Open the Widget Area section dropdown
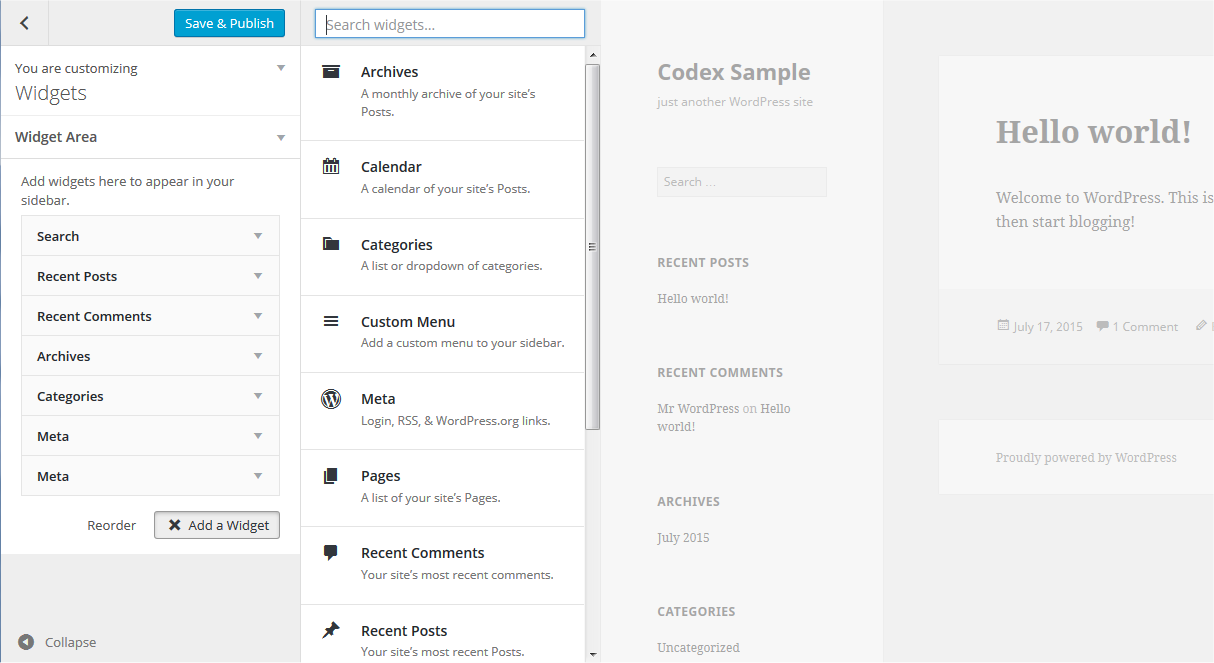The height and width of the screenshot is (663, 1214). 281,137
